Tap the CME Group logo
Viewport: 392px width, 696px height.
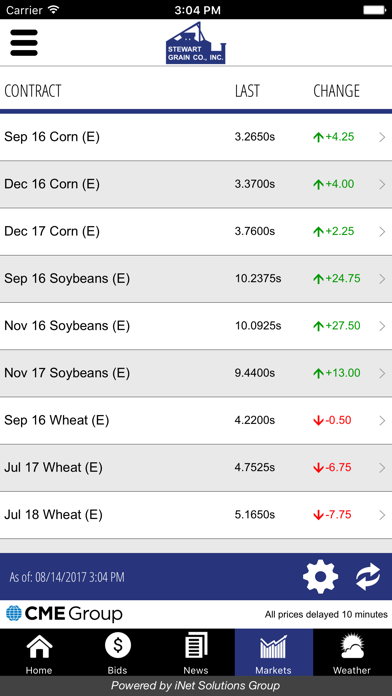tap(64, 614)
